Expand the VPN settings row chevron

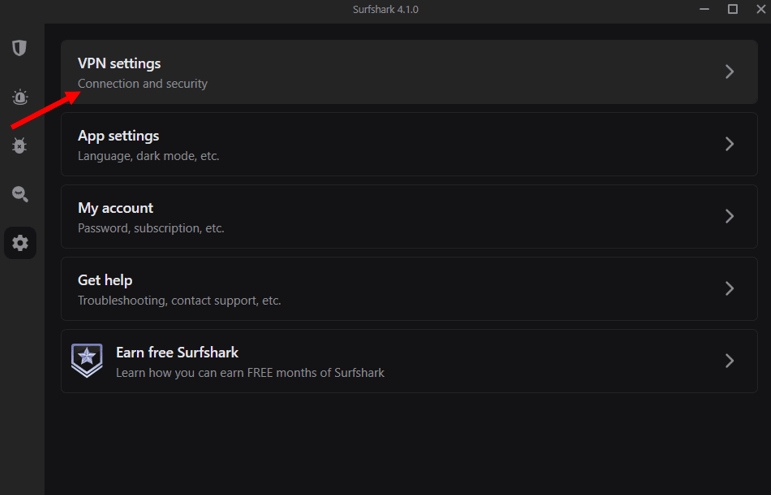pyautogui.click(x=730, y=72)
